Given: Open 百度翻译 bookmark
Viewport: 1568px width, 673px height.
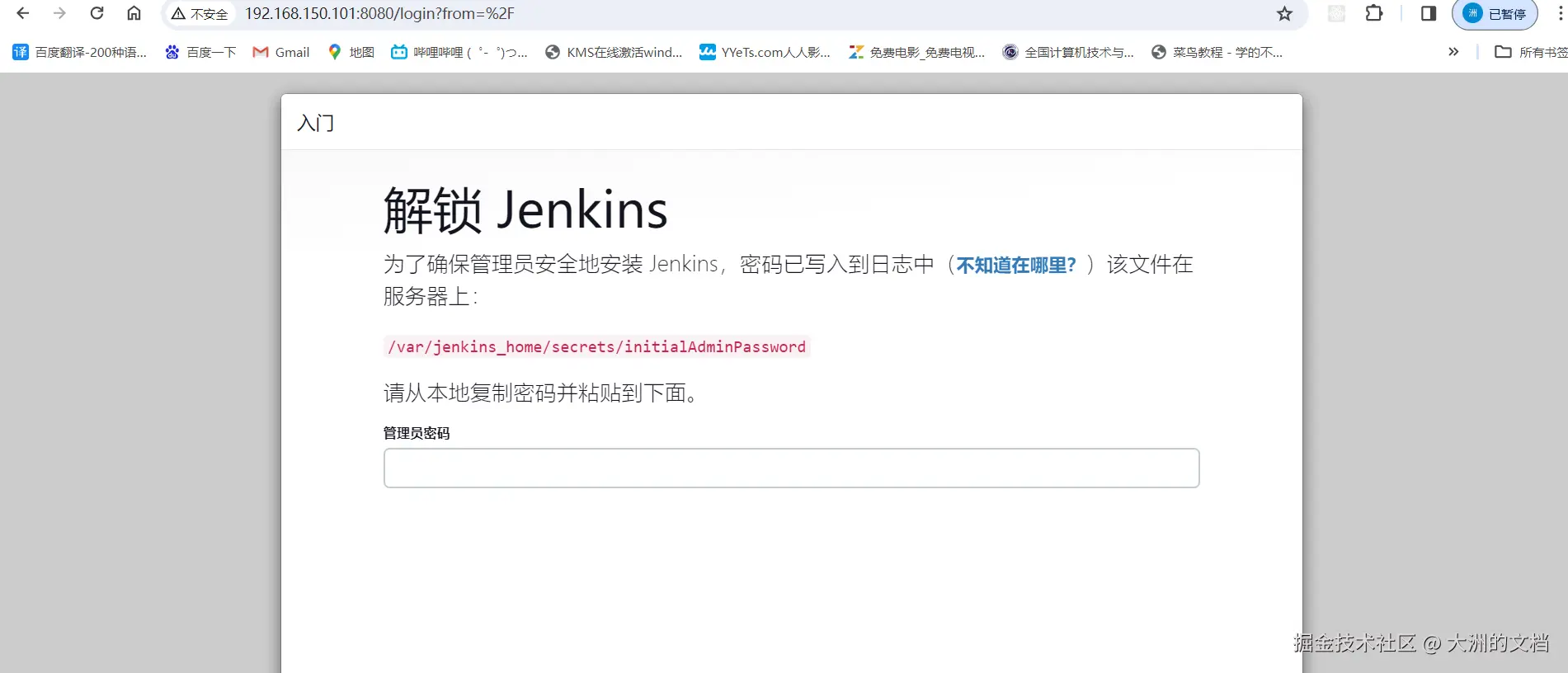Looking at the screenshot, I should (80, 52).
